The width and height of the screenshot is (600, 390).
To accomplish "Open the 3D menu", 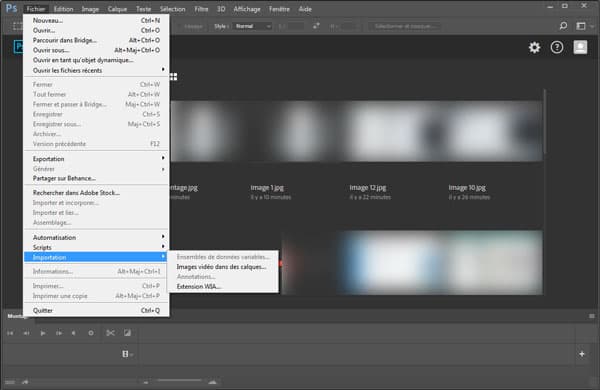I will click(221, 9).
